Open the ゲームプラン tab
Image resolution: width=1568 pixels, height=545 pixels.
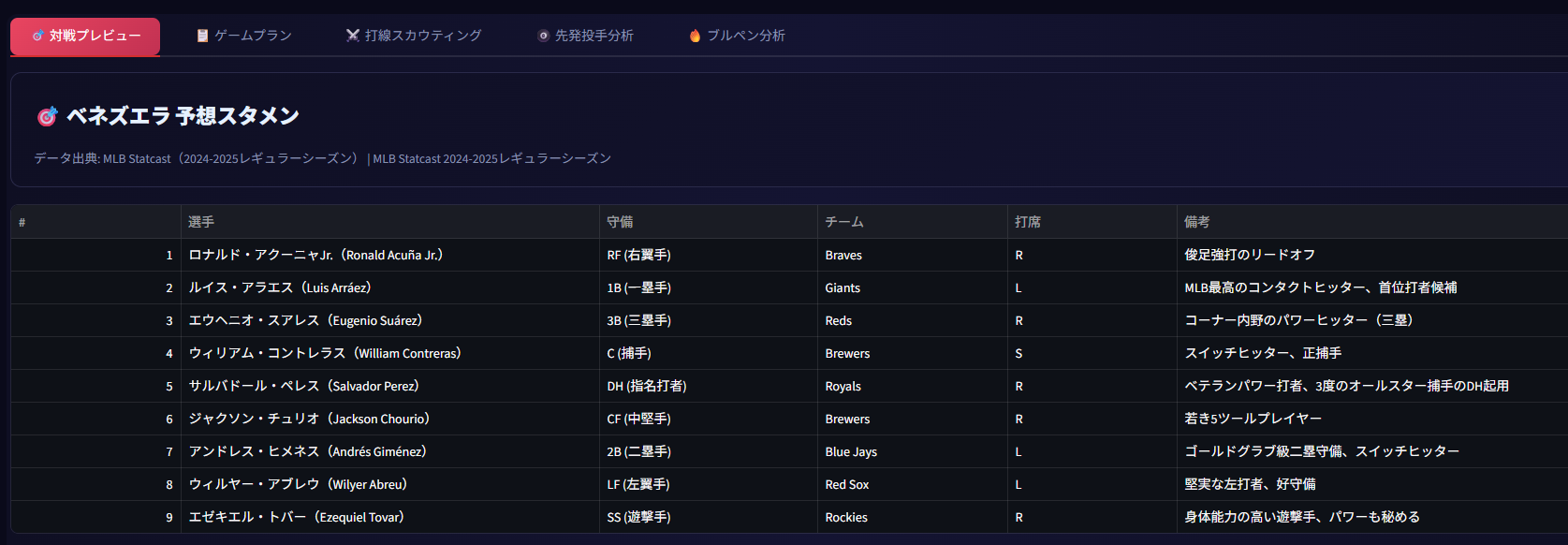pyautogui.click(x=243, y=36)
